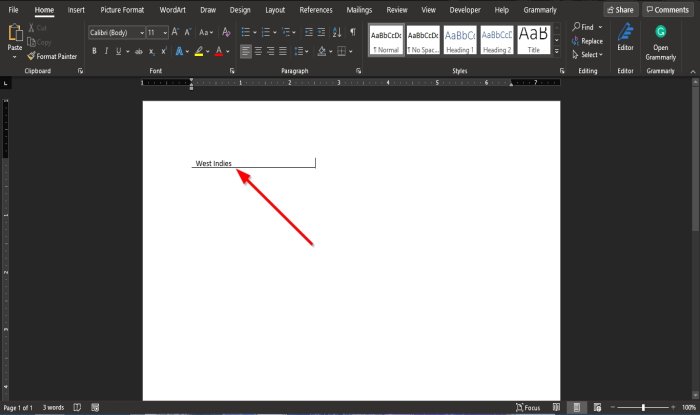Click the Share button
The image size is (700, 415).
pos(620,9)
